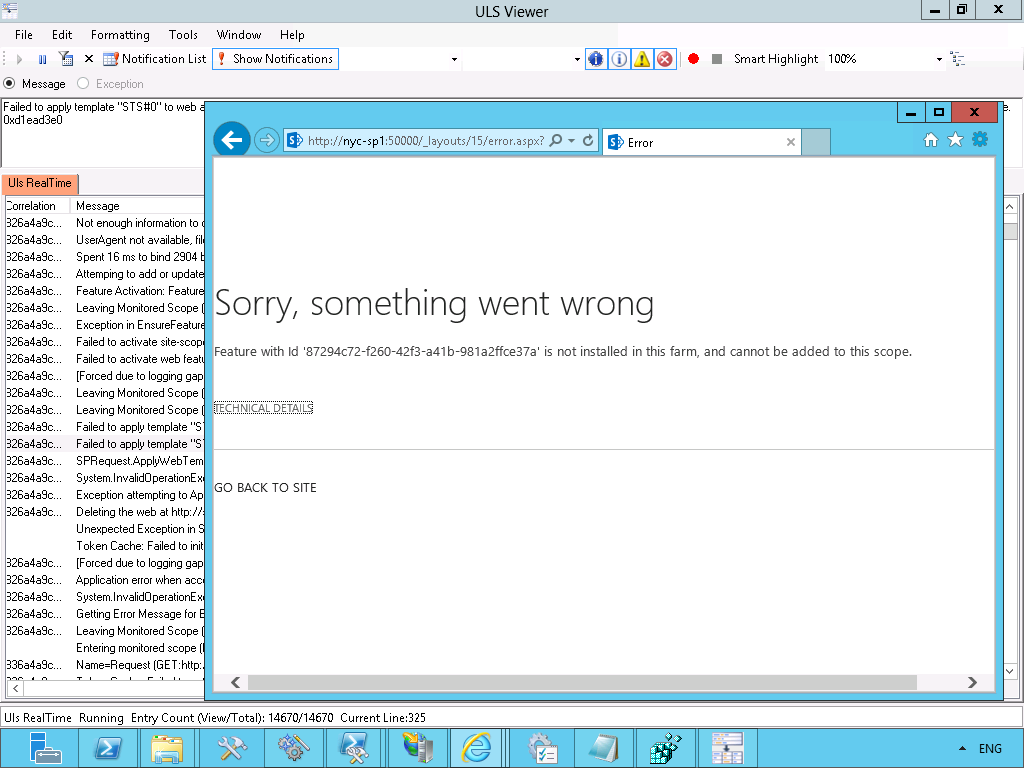Switch to the Uls RealTime tab

pos(40,184)
